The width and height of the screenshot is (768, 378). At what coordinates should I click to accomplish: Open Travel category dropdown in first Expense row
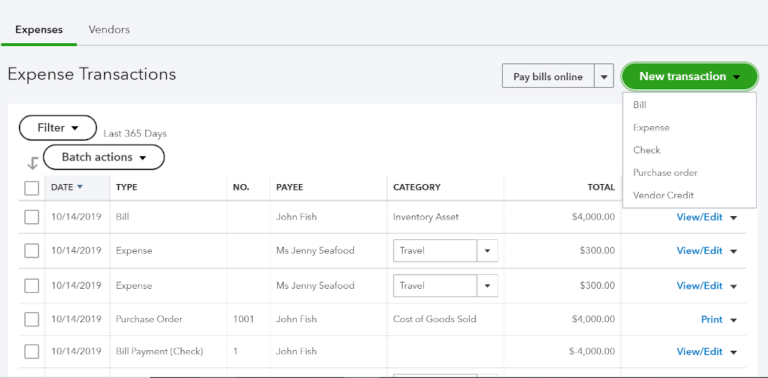(487, 251)
